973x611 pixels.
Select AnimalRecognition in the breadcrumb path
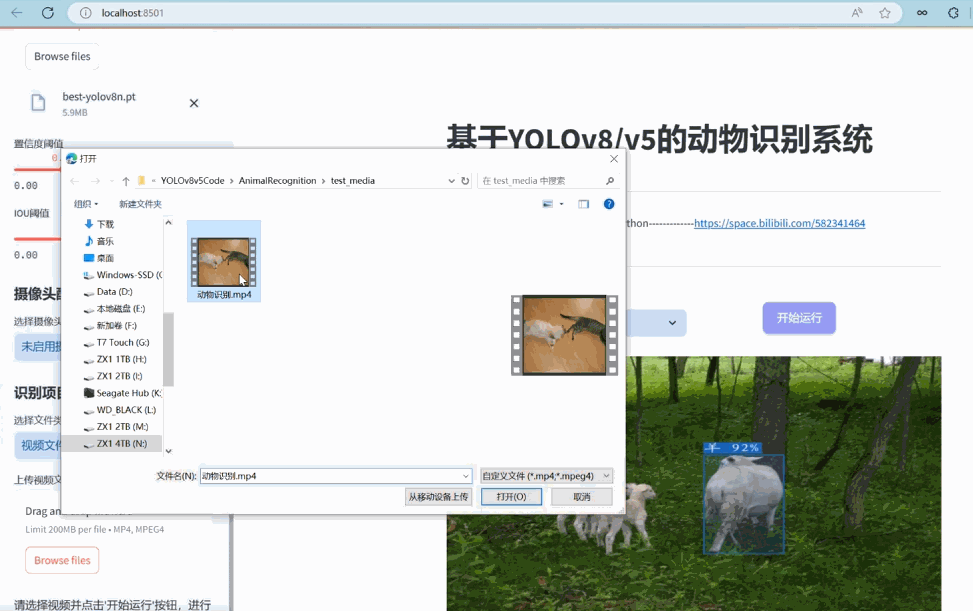point(277,181)
